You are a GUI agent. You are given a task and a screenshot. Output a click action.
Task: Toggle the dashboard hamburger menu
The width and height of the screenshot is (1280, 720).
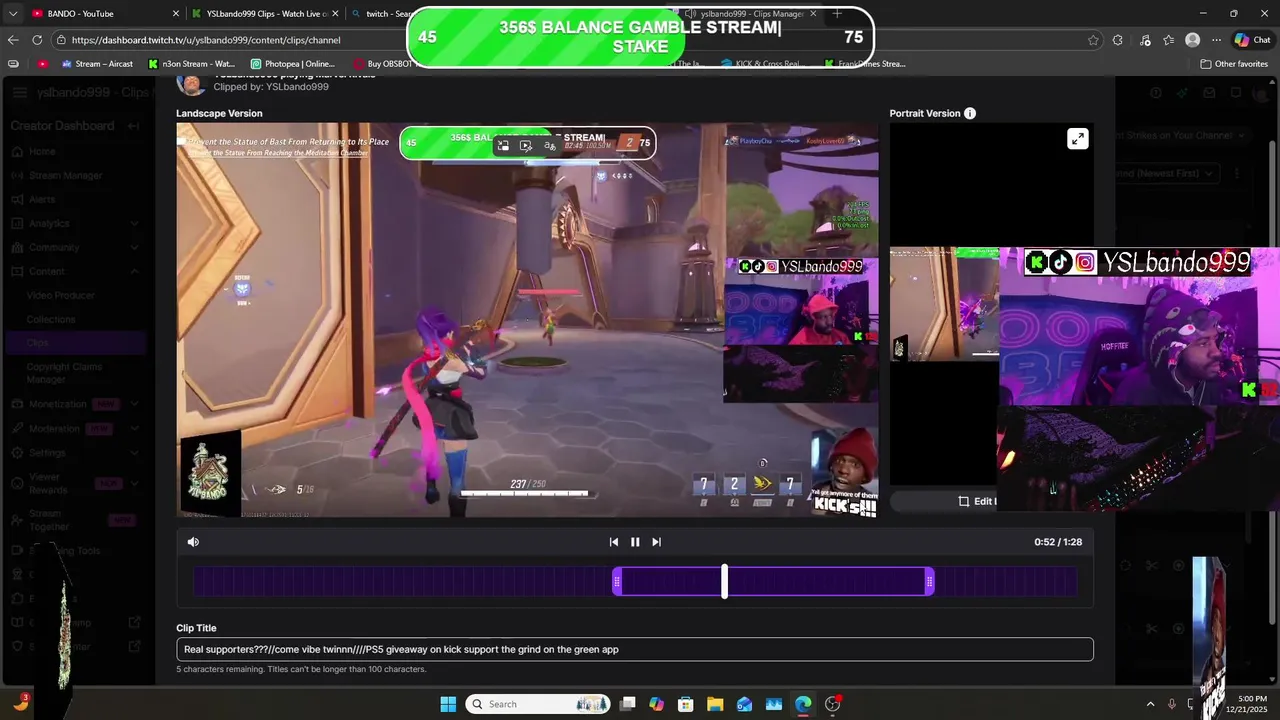tap(20, 92)
